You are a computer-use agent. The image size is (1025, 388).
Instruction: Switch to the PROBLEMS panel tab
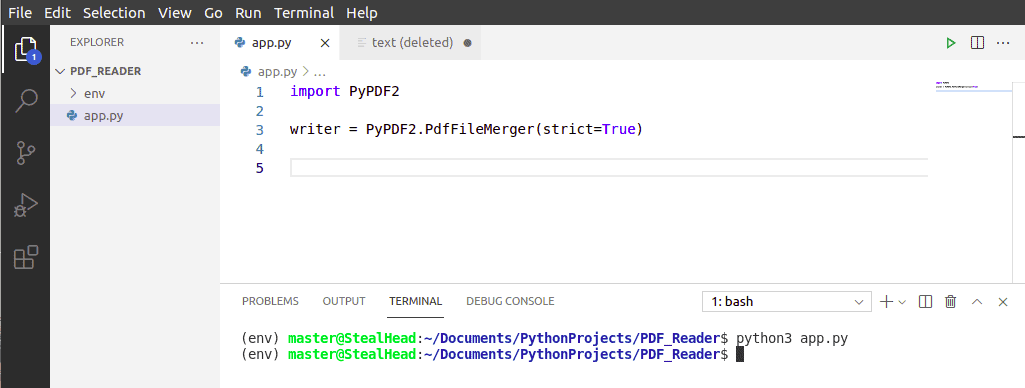[270, 301]
